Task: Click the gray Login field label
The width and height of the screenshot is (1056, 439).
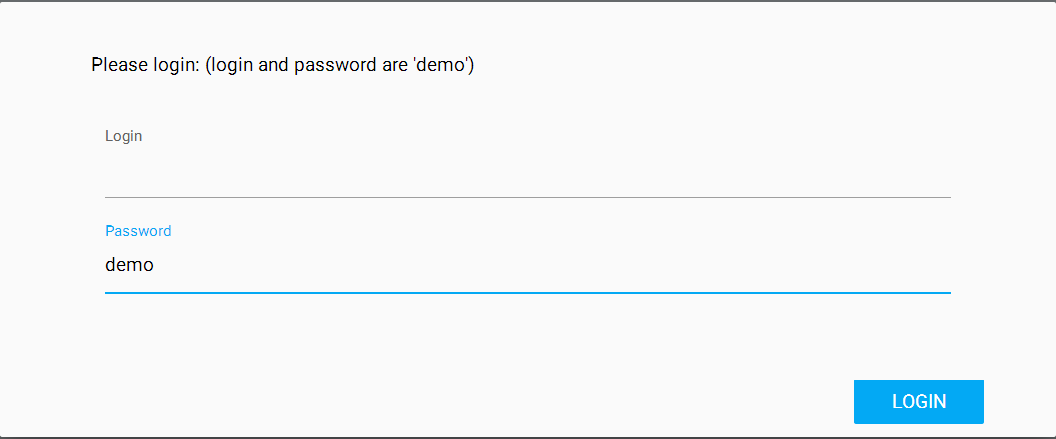Action: 124,136
